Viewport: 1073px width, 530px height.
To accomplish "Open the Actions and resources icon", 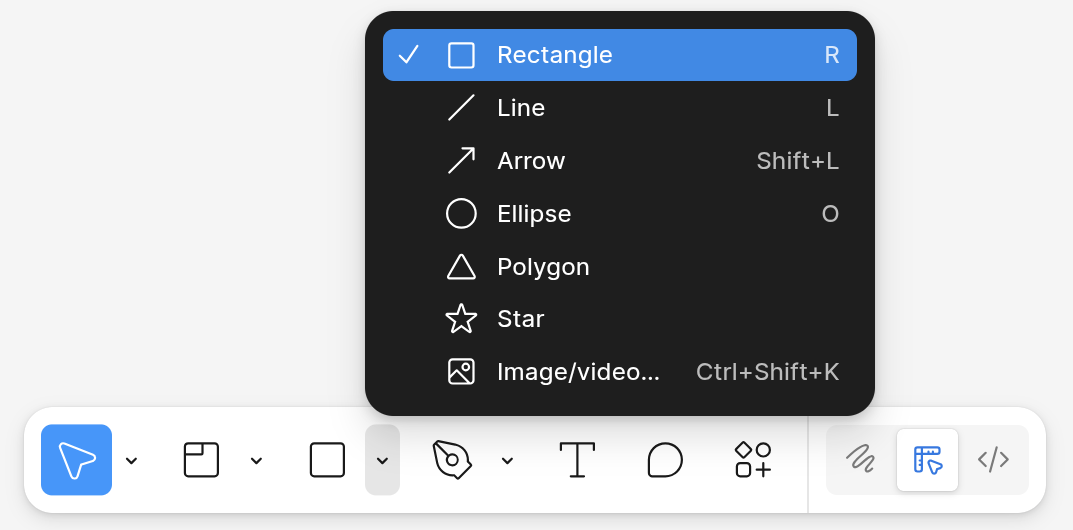I will 753,460.
